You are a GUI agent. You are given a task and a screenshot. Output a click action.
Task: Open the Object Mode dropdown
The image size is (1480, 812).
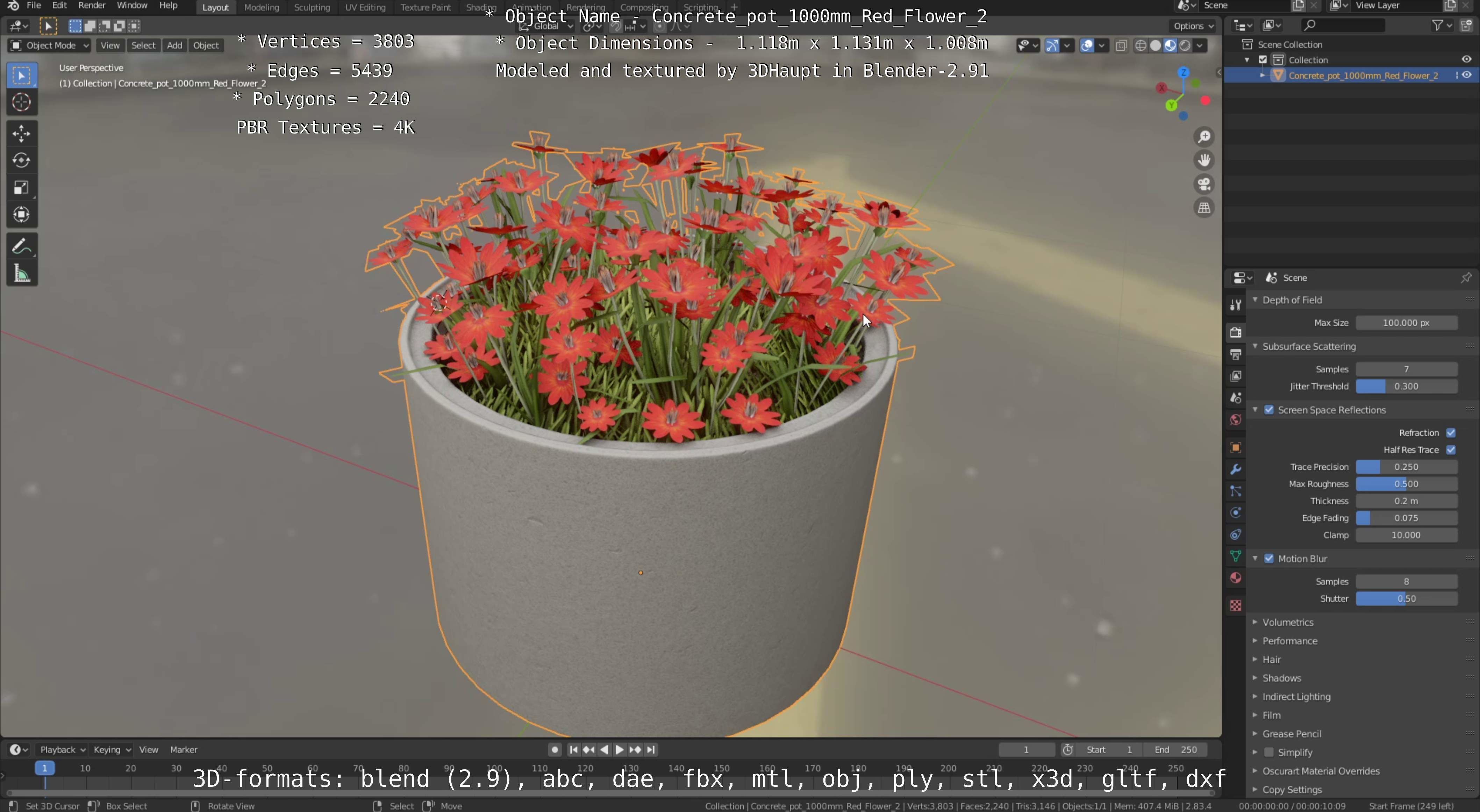click(49, 45)
